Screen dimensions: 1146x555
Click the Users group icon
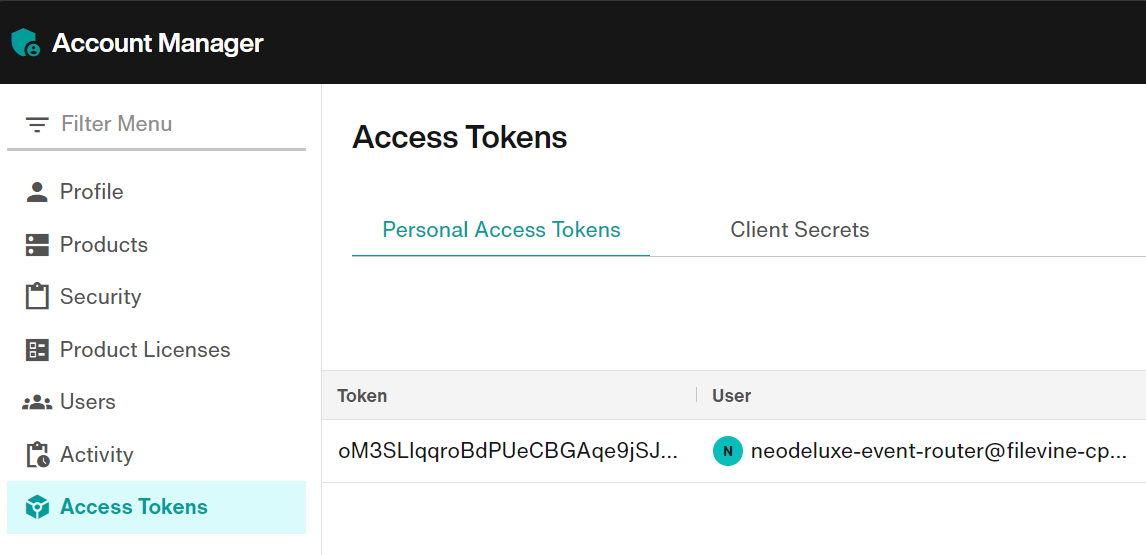pyautogui.click(x=37, y=402)
